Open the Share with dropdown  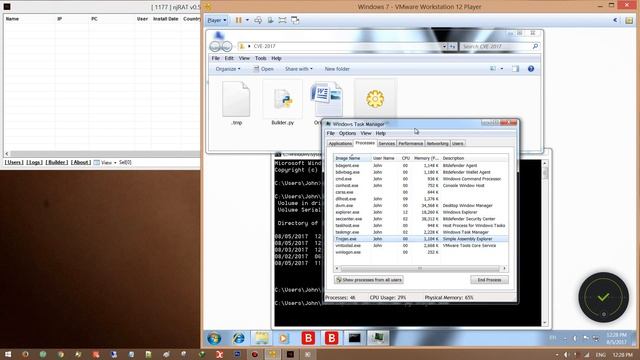click(299, 69)
